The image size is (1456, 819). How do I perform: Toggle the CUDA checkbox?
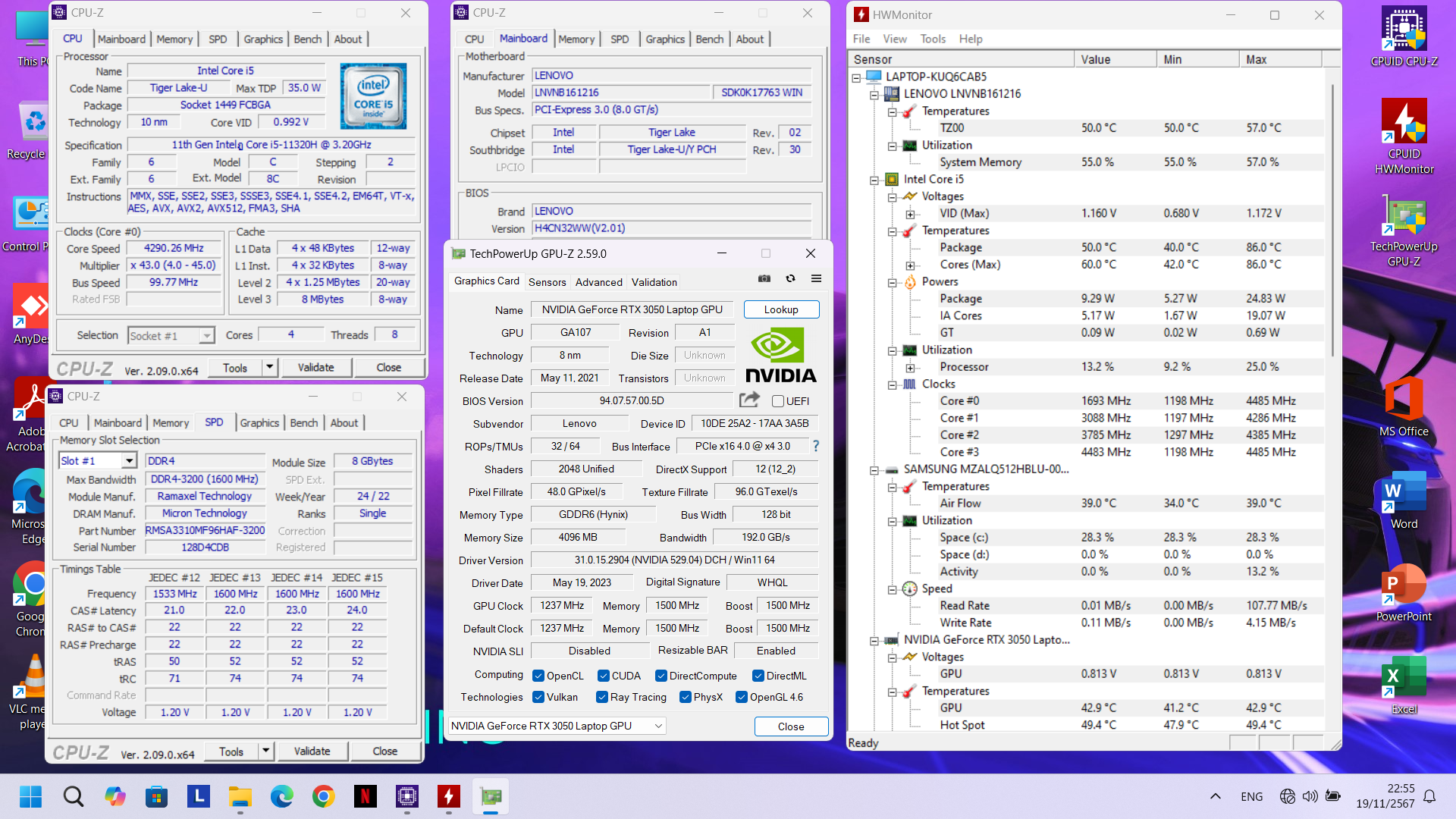coord(604,676)
